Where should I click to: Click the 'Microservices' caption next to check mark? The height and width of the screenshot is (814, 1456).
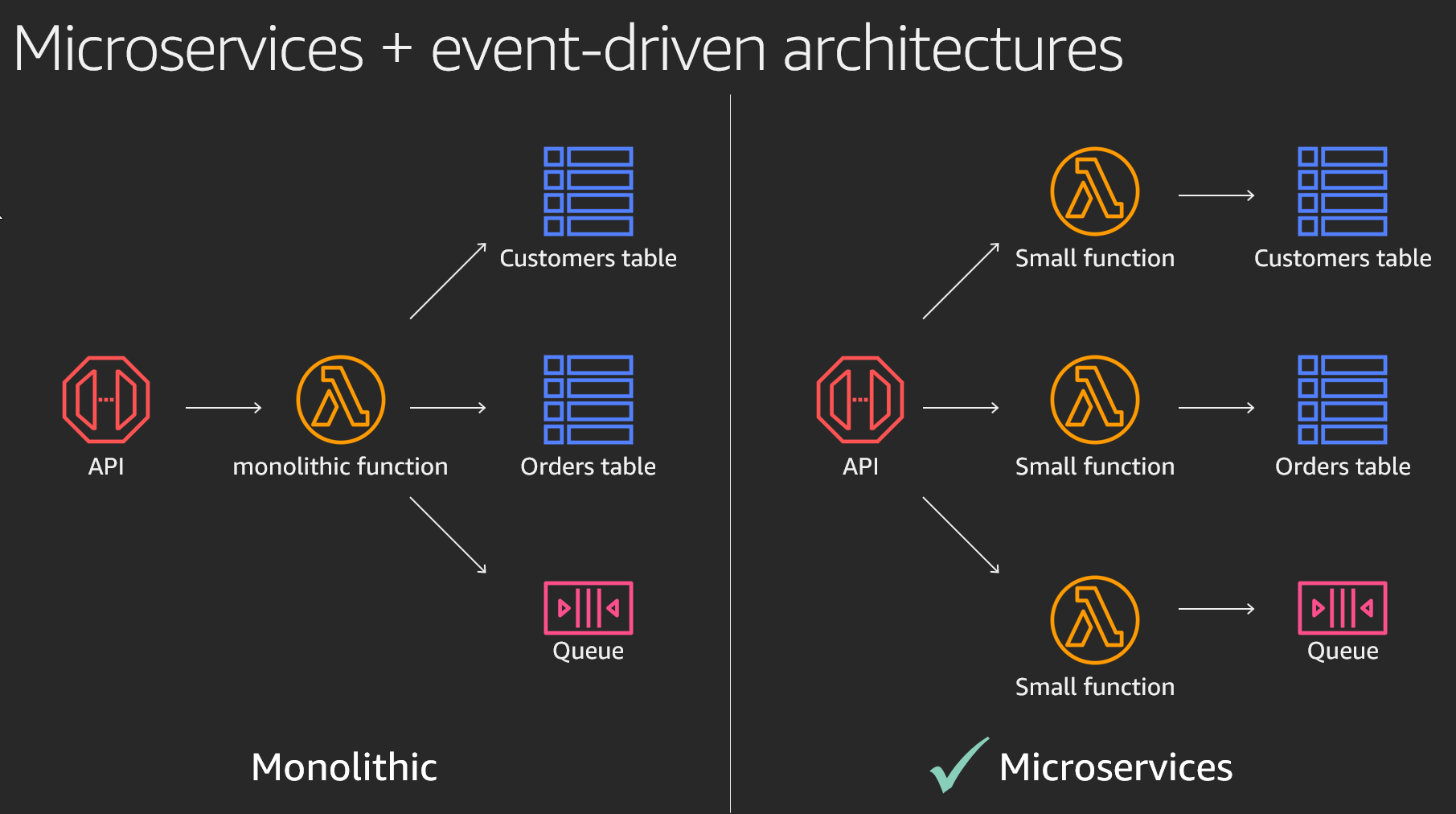coord(1116,767)
